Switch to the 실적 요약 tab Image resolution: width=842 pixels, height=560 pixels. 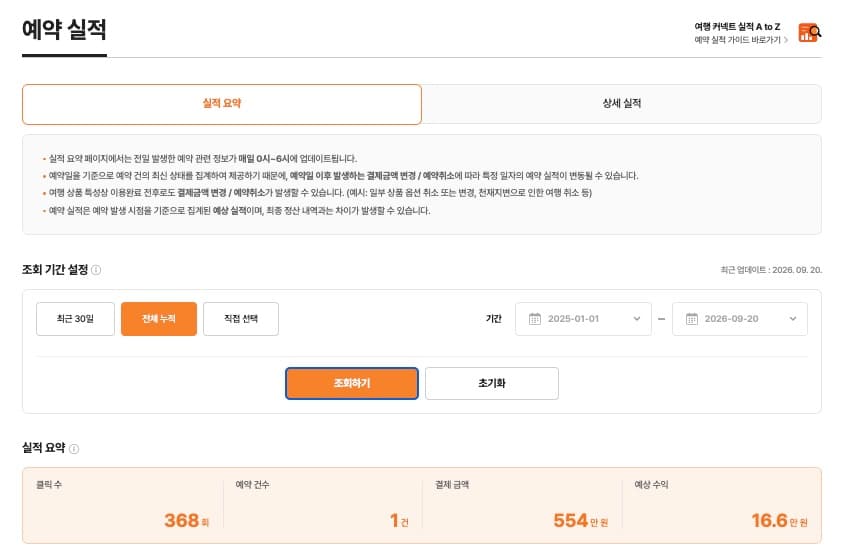[x=222, y=104]
